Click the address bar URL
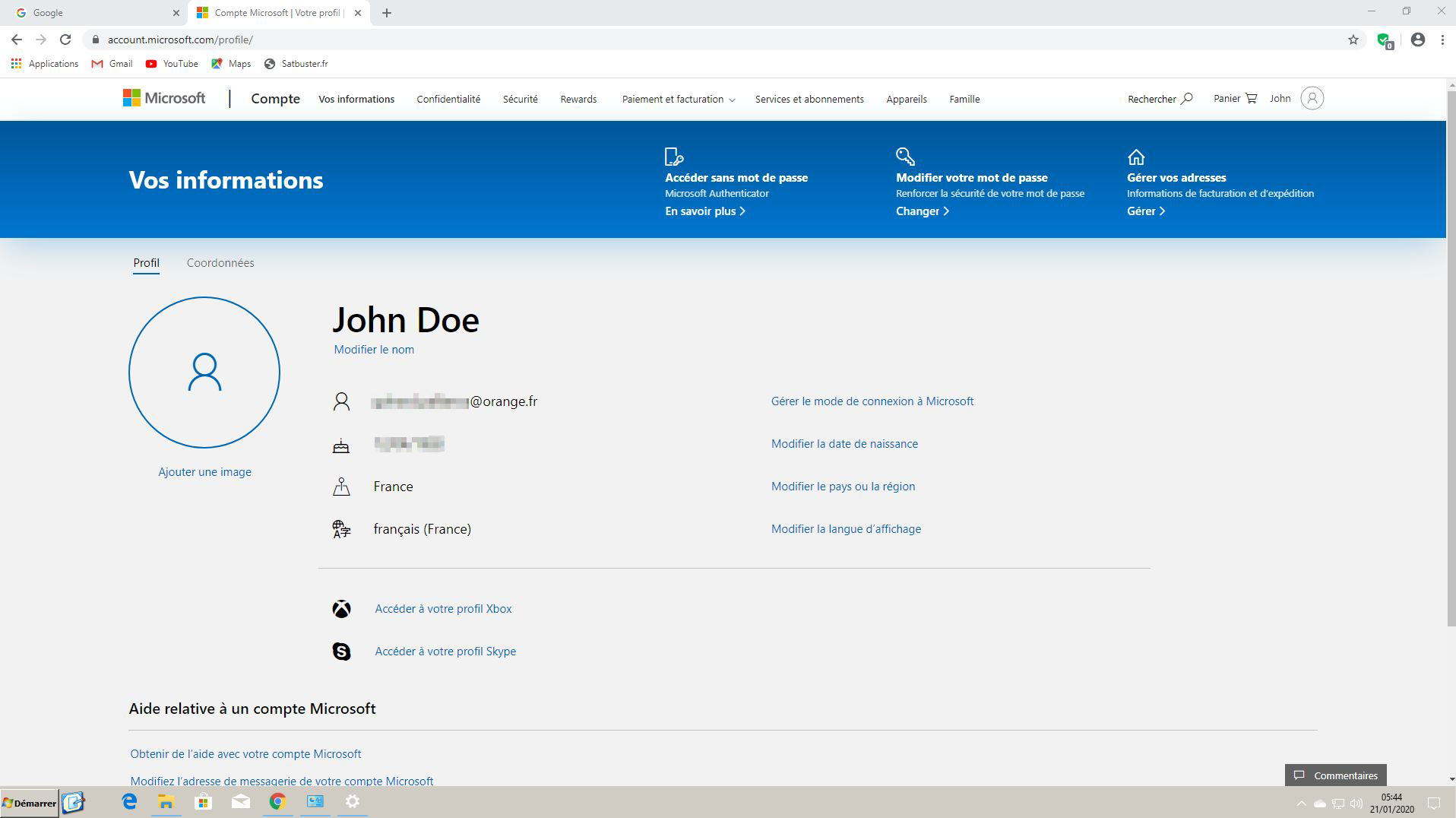This screenshot has width=1456, height=818. (x=180, y=40)
